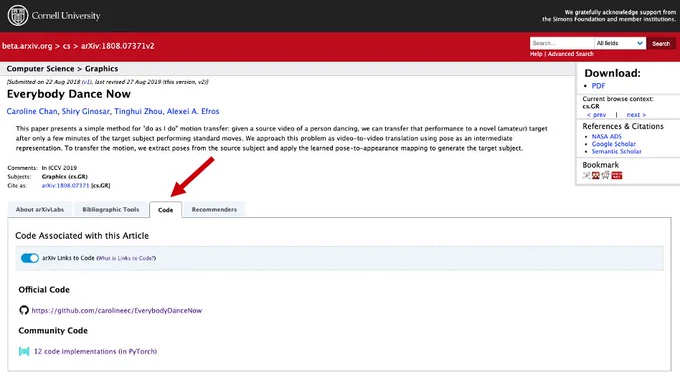
Task: Open author Caroline Chan's link
Action: 32,111
